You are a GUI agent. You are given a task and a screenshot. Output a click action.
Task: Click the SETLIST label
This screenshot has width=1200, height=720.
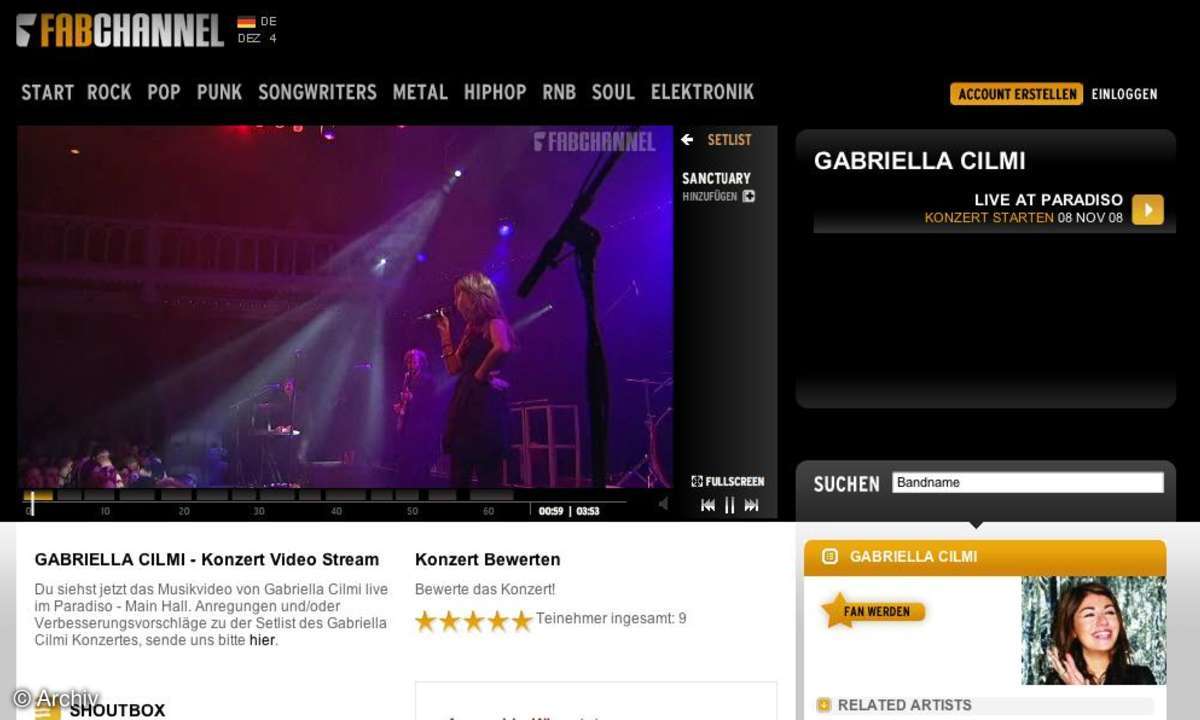(x=729, y=140)
